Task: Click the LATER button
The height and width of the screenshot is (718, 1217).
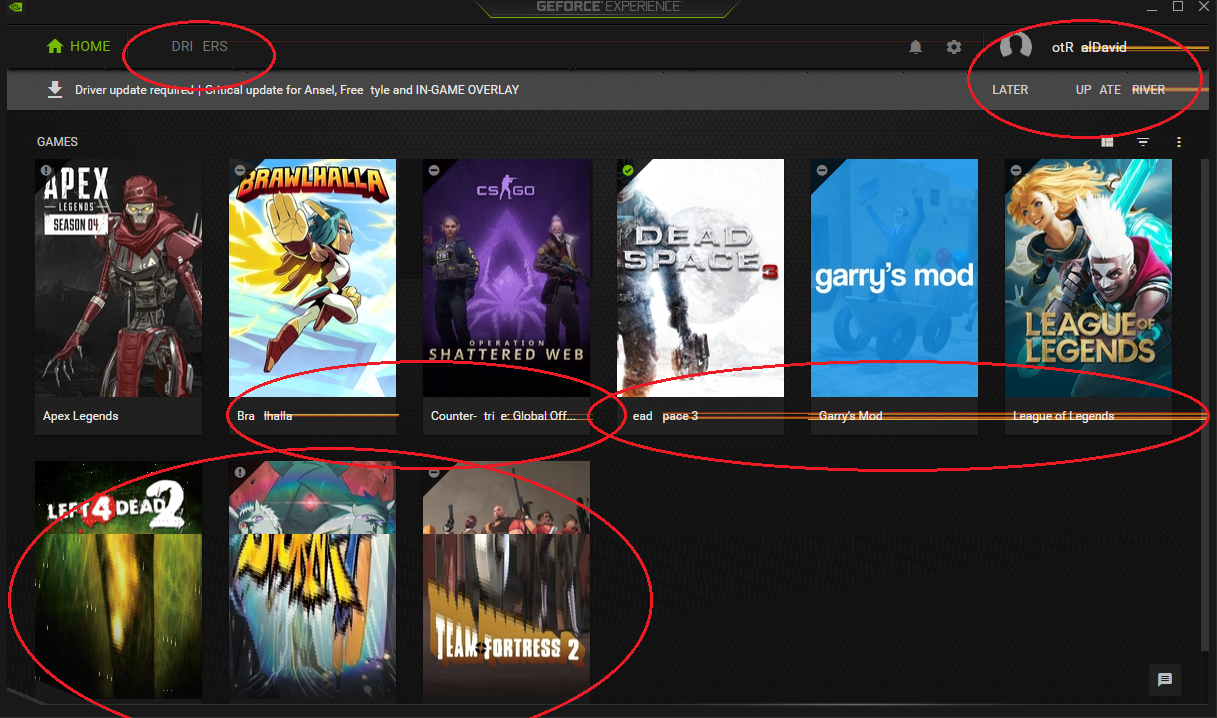Action: point(1010,90)
